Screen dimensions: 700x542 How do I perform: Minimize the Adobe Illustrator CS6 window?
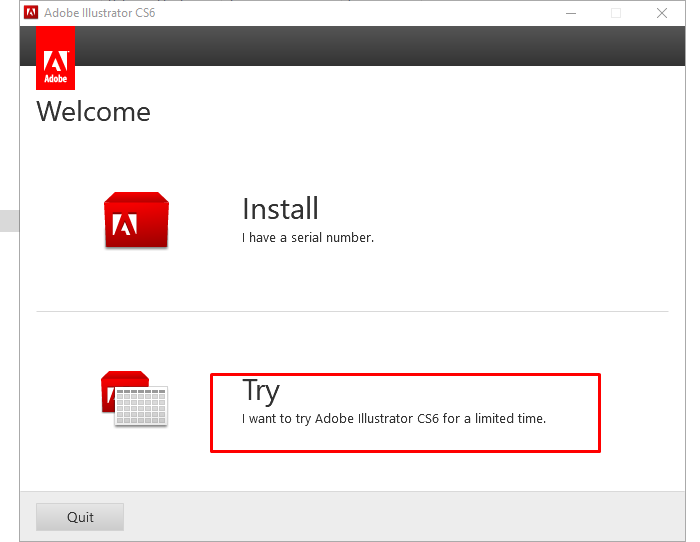tap(571, 13)
